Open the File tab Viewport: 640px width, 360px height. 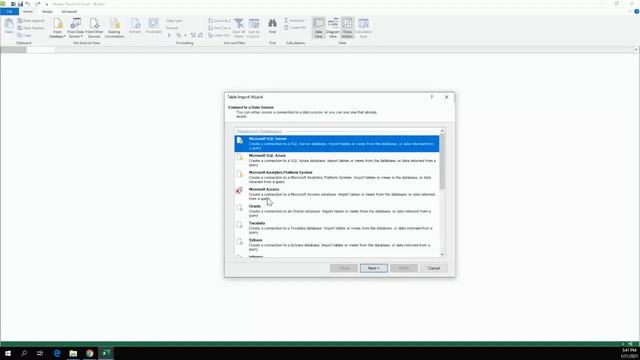pos(9,11)
